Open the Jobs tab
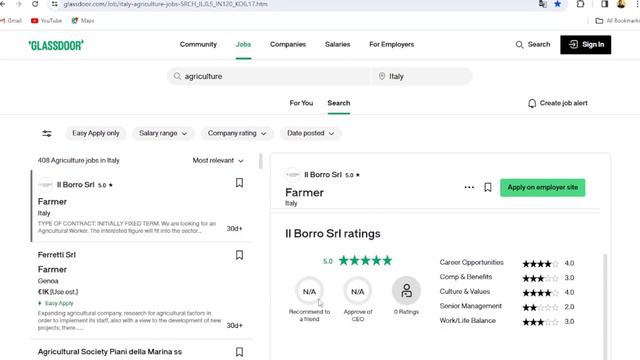 tap(243, 44)
